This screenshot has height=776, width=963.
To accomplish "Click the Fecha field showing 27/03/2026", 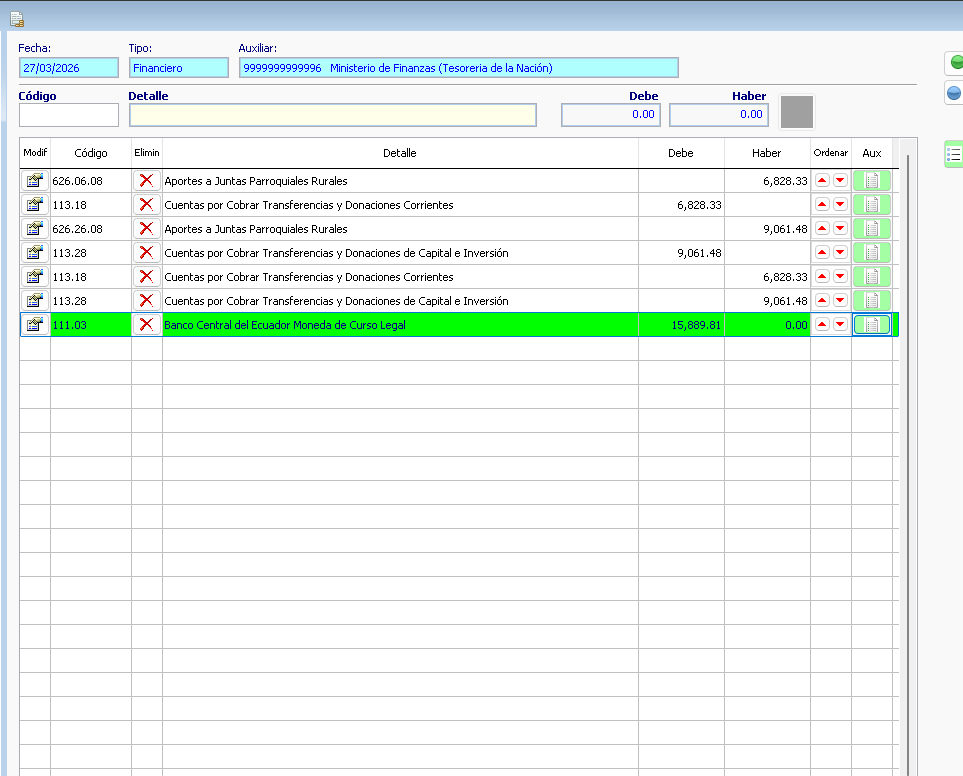I will pyautogui.click(x=69, y=68).
